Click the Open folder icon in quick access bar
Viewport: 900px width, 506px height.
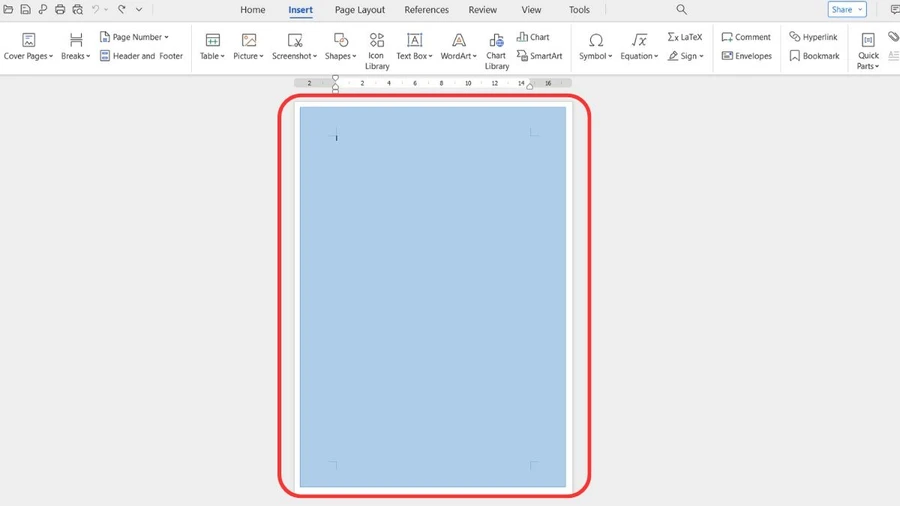[x=8, y=9]
